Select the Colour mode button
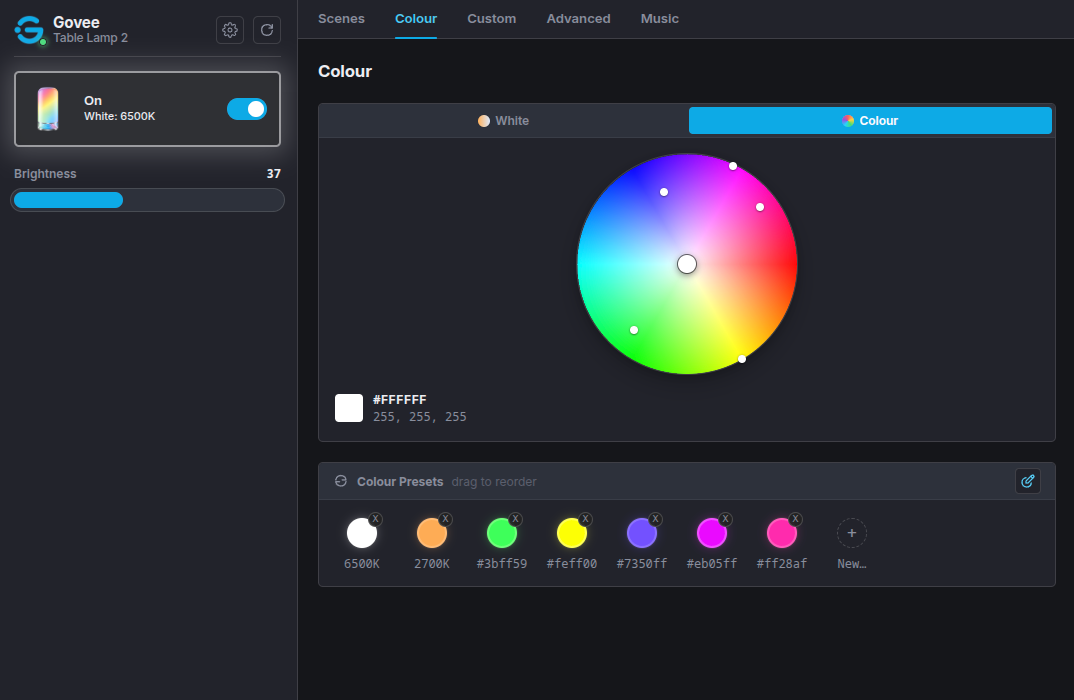This screenshot has height=700, width=1074. pyautogui.click(x=870, y=121)
